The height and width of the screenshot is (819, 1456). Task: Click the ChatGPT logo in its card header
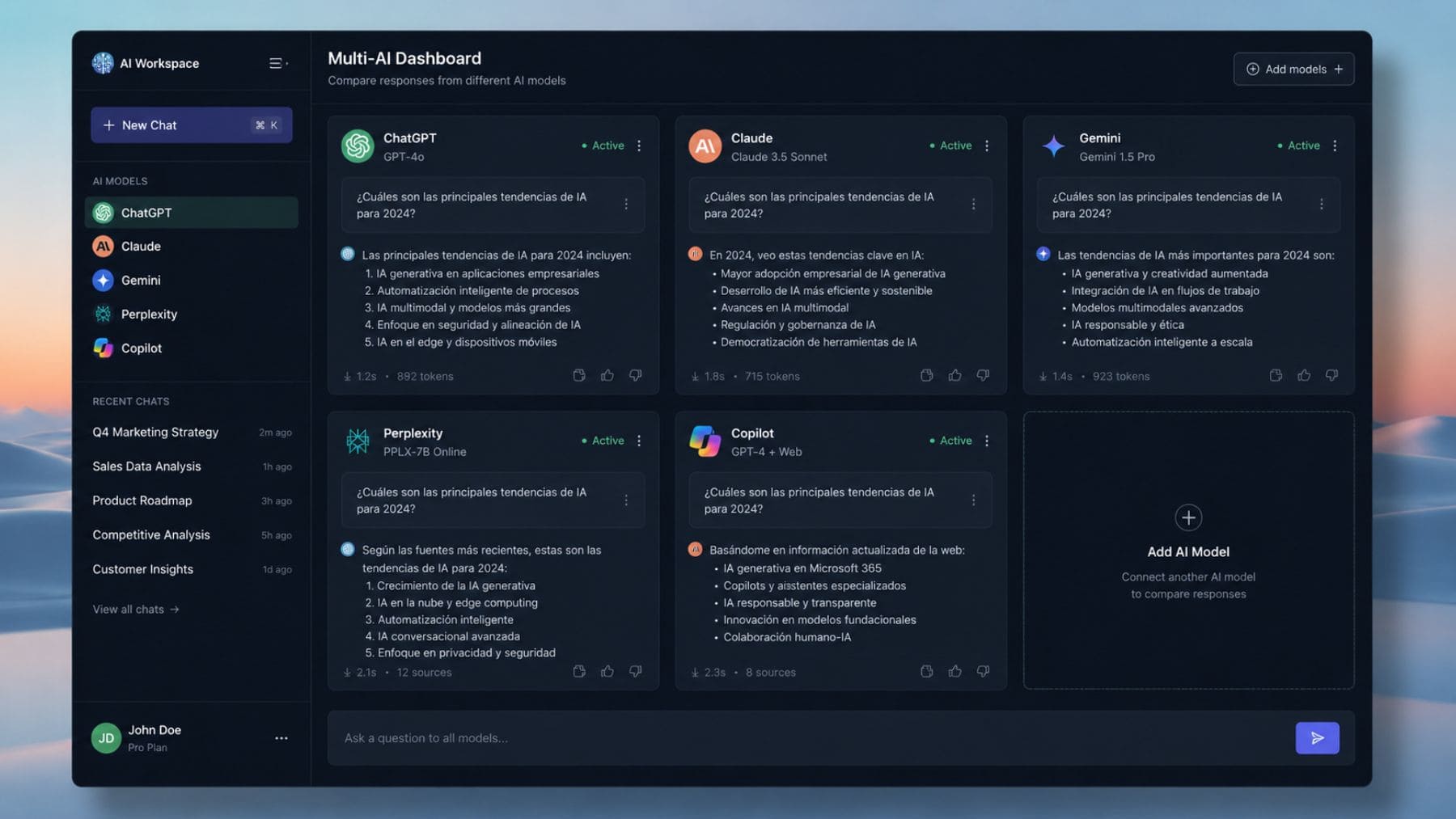pyautogui.click(x=358, y=146)
